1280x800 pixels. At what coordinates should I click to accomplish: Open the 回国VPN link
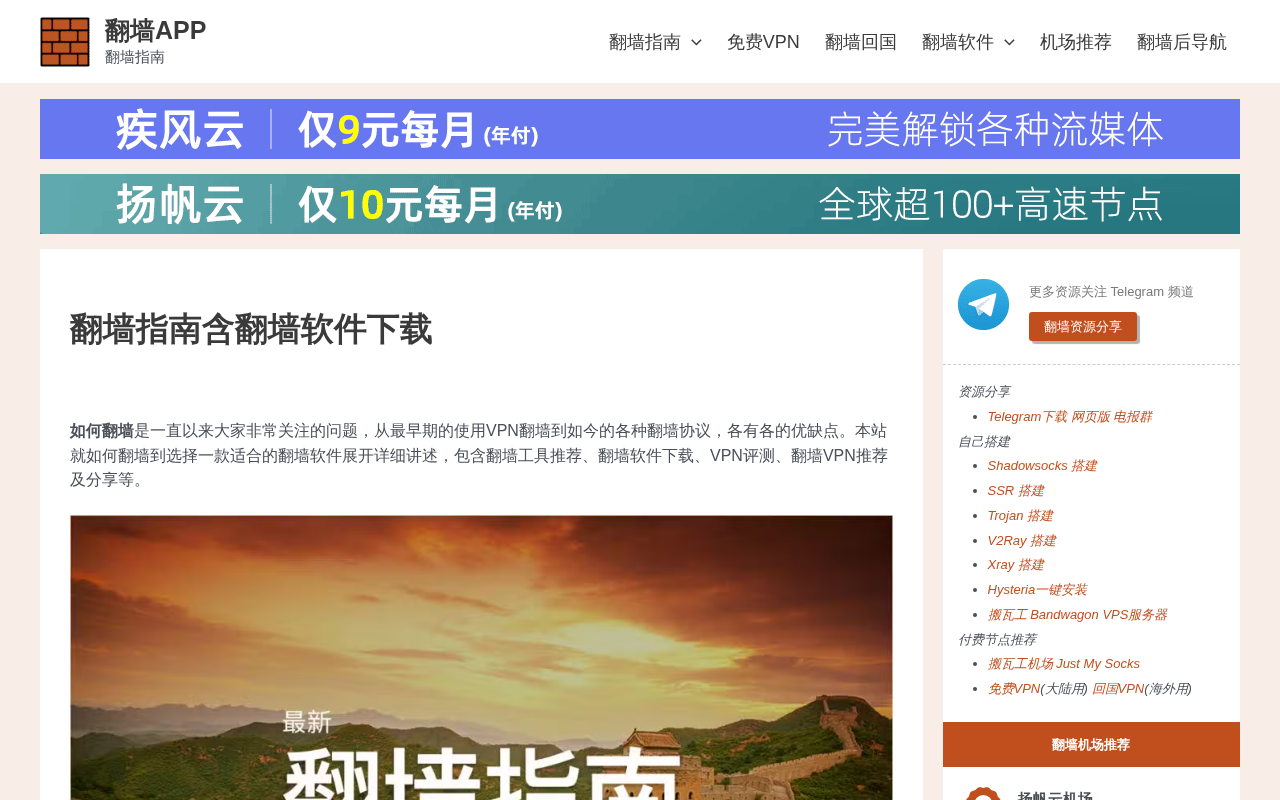point(1118,689)
